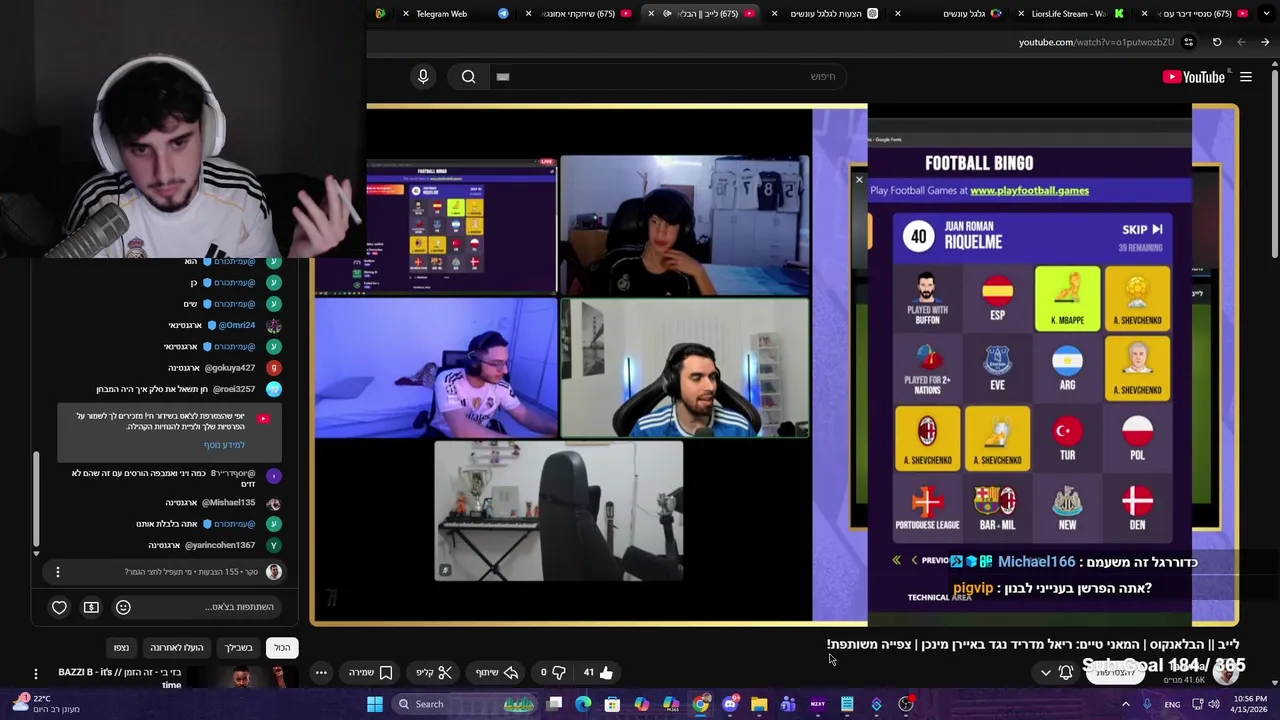Select the הכול filter chip
This screenshot has width=1280, height=720.
282,648
